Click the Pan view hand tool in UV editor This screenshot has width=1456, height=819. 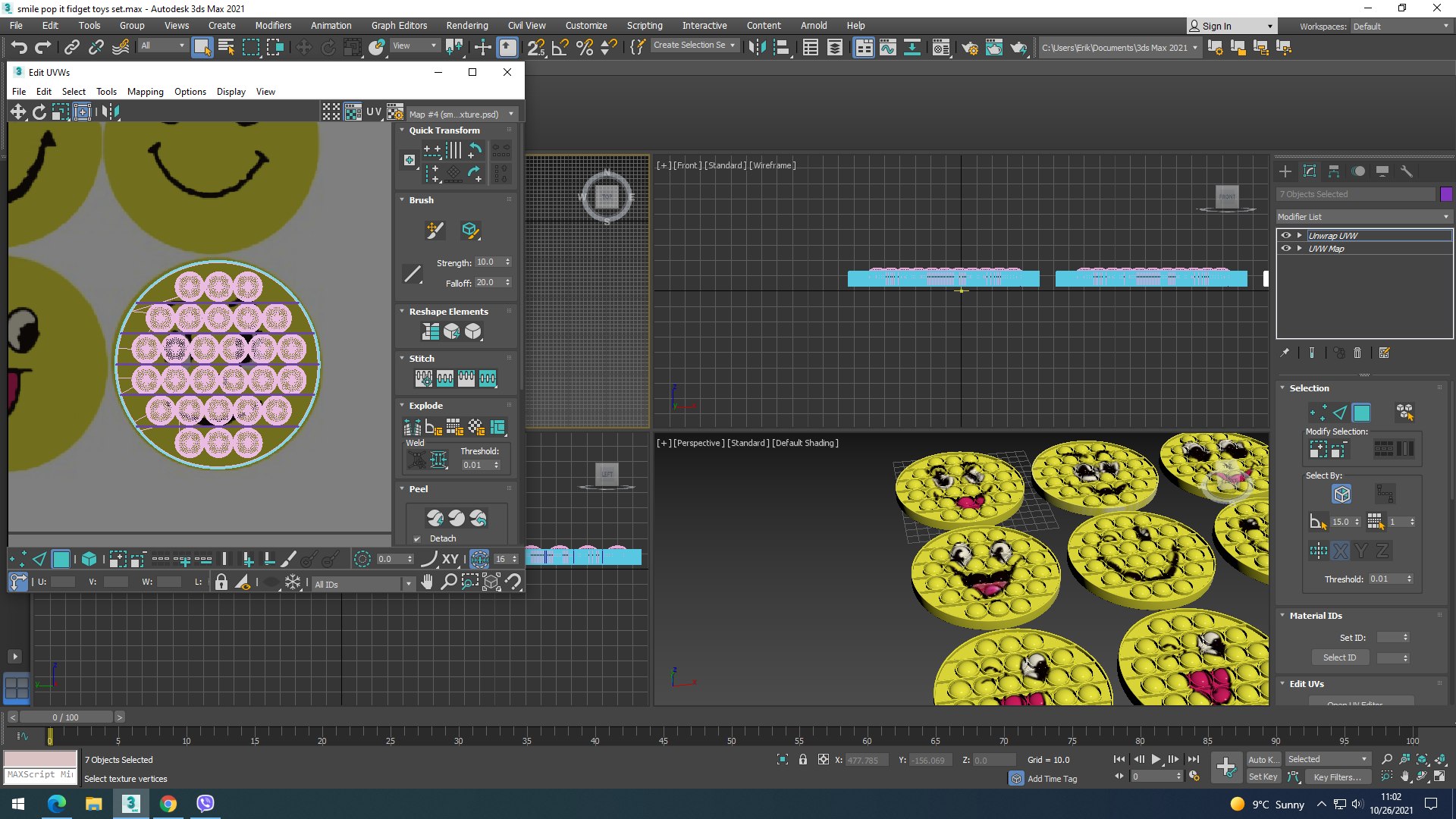pyautogui.click(x=427, y=582)
